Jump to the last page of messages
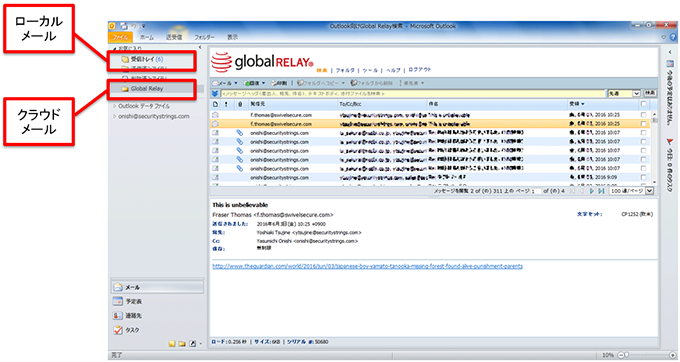 pyautogui.click(x=601, y=191)
